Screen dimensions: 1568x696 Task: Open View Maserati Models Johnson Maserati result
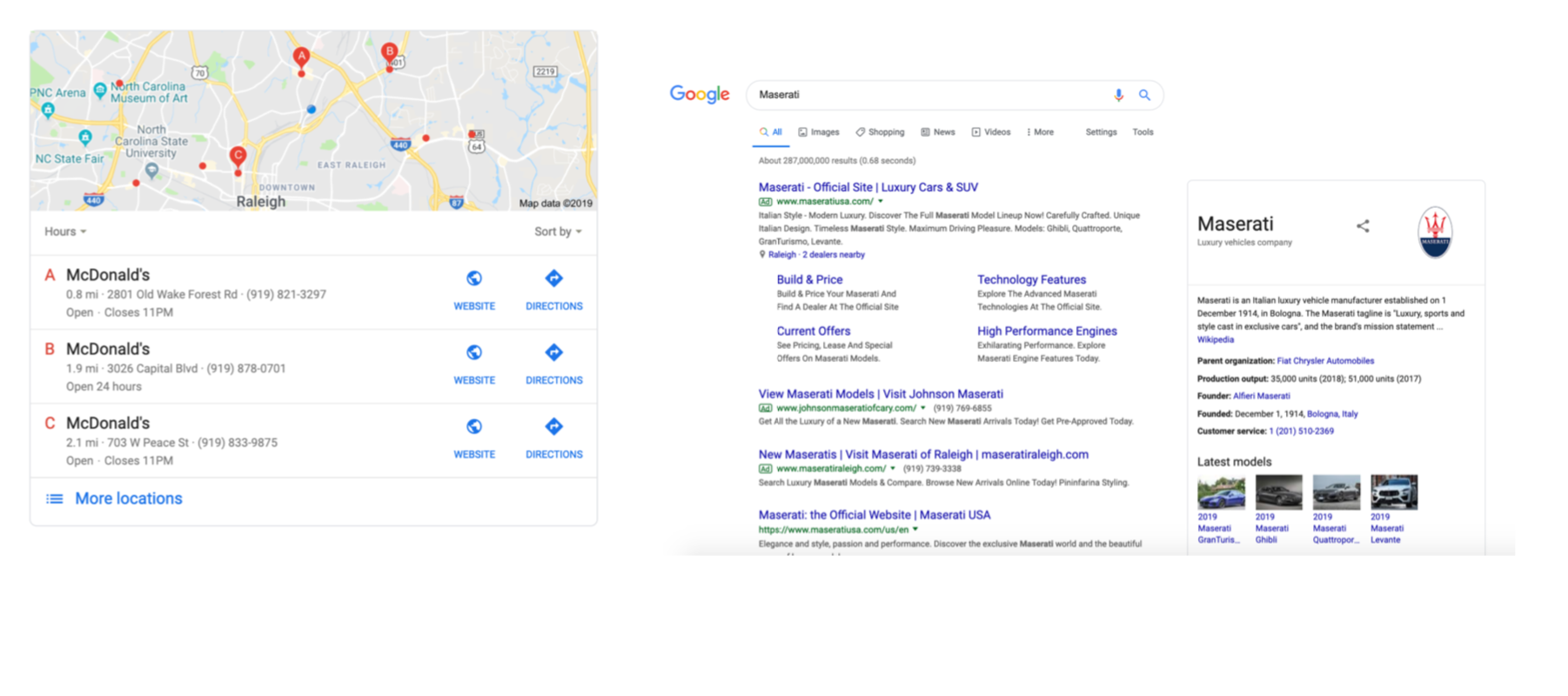[x=881, y=394]
